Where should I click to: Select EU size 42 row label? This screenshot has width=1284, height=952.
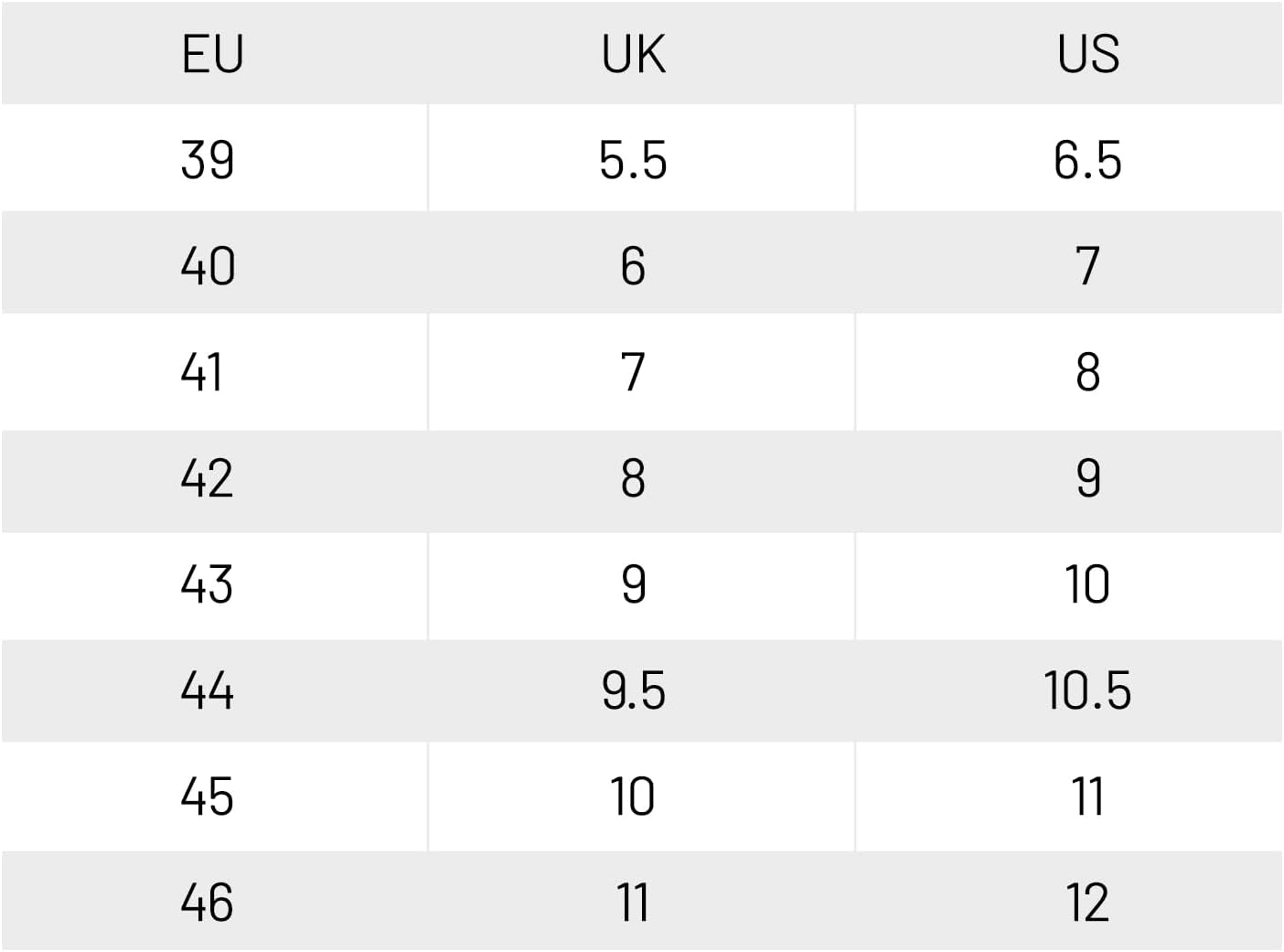pos(208,478)
